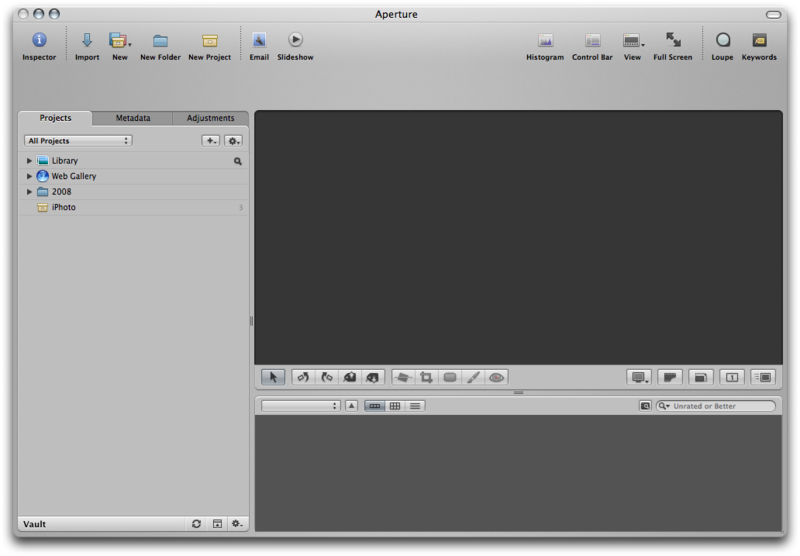Open the browser sort pop-up menu
Image resolution: width=800 pixels, height=556 pixels.
(x=301, y=406)
